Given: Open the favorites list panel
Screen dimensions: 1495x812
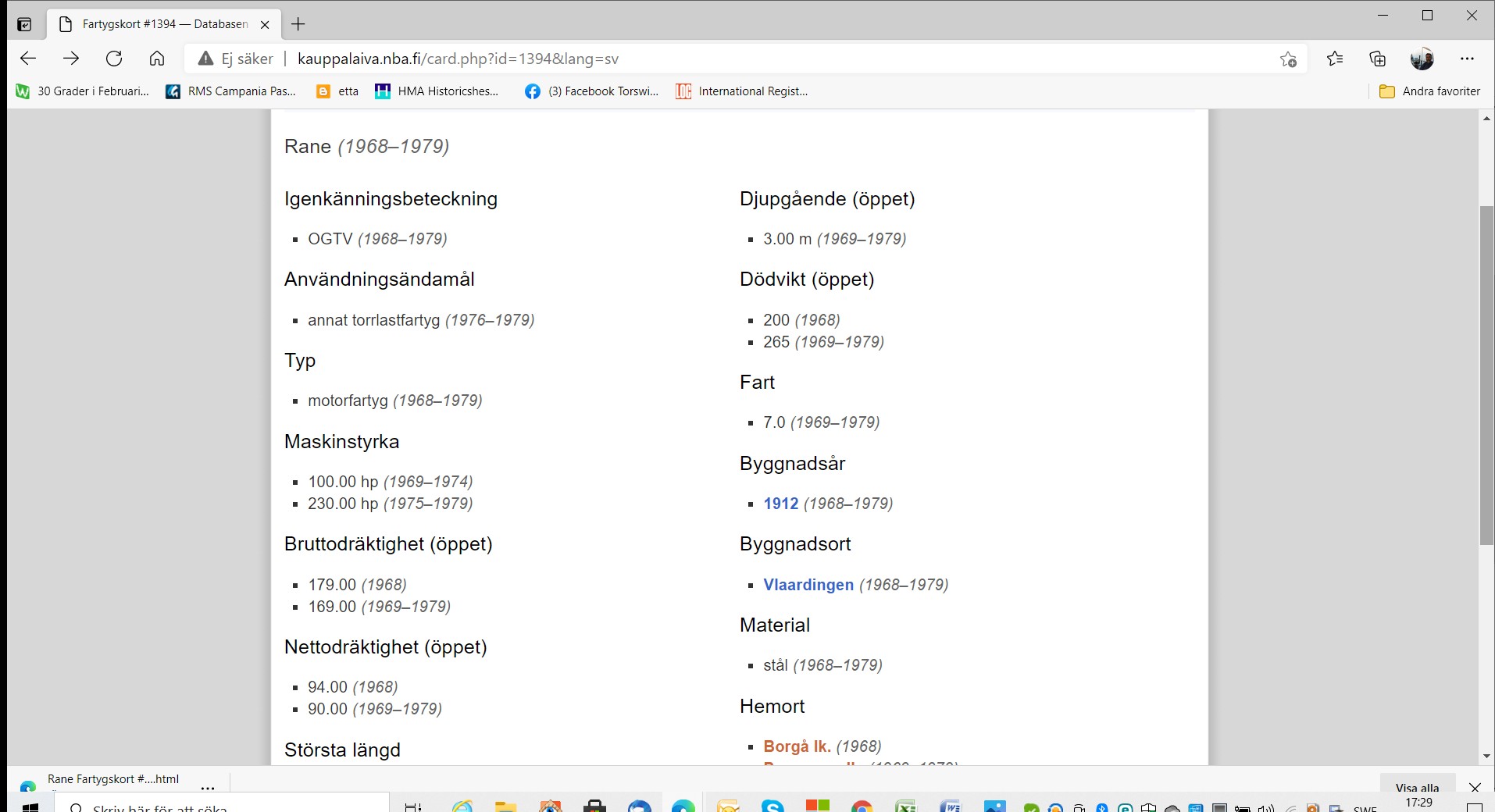Looking at the screenshot, I should tap(1335, 59).
